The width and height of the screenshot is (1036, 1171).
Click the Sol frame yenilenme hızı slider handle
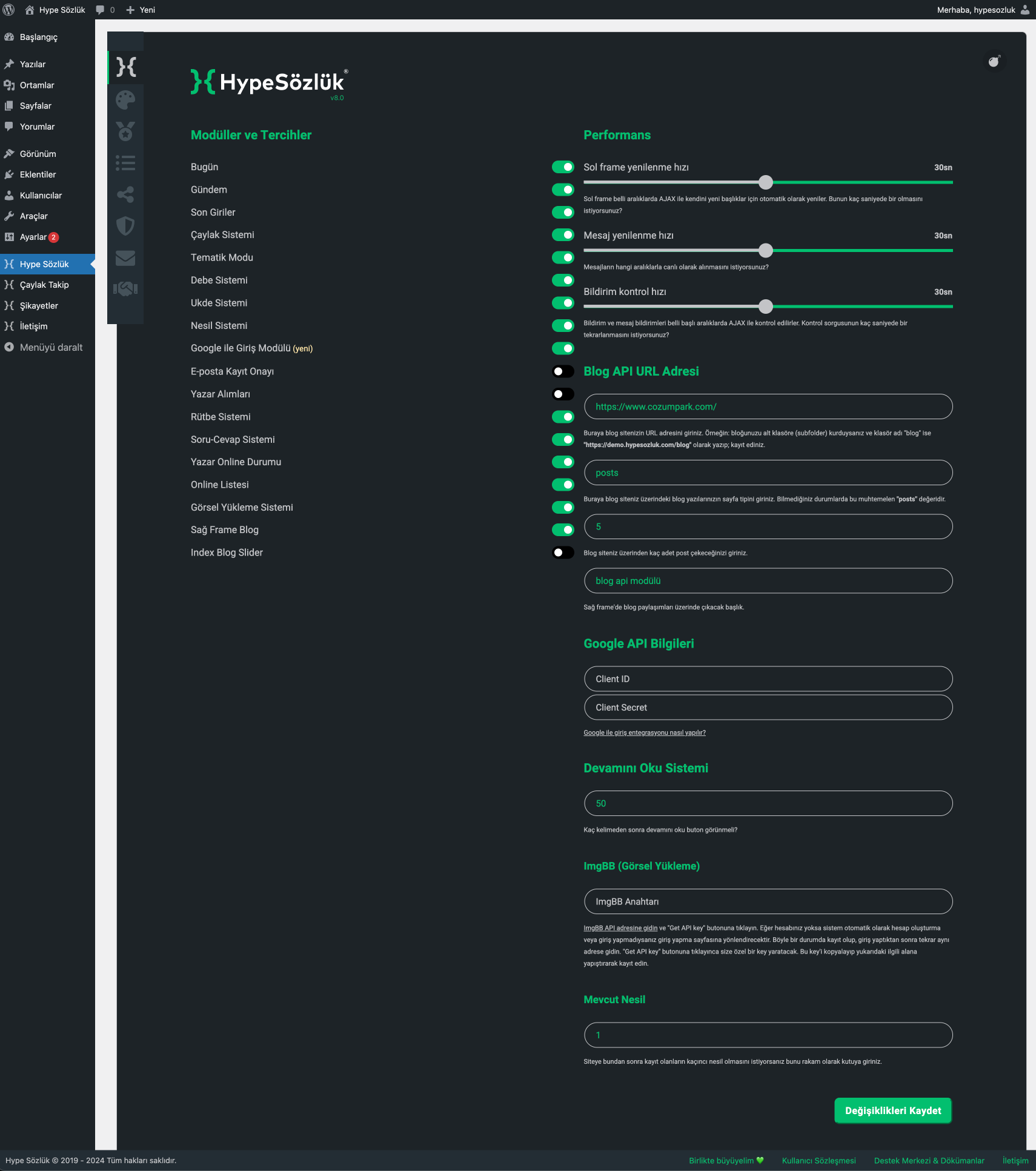[x=766, y=182]
